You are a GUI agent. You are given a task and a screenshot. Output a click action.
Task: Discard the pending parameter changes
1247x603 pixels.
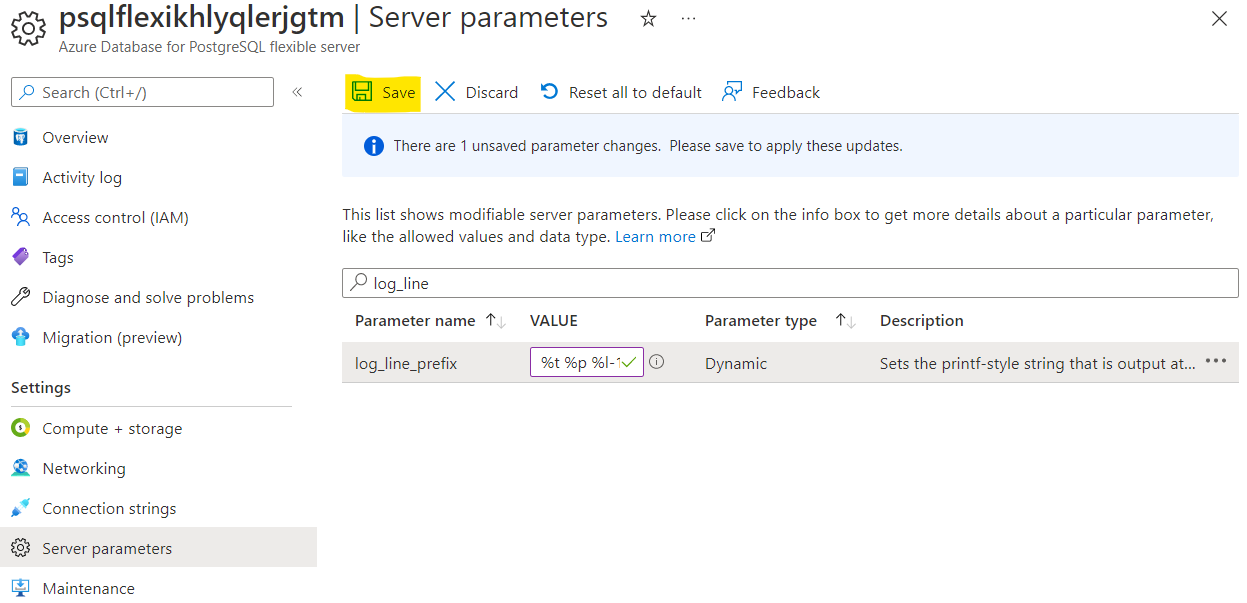point(477,91)
